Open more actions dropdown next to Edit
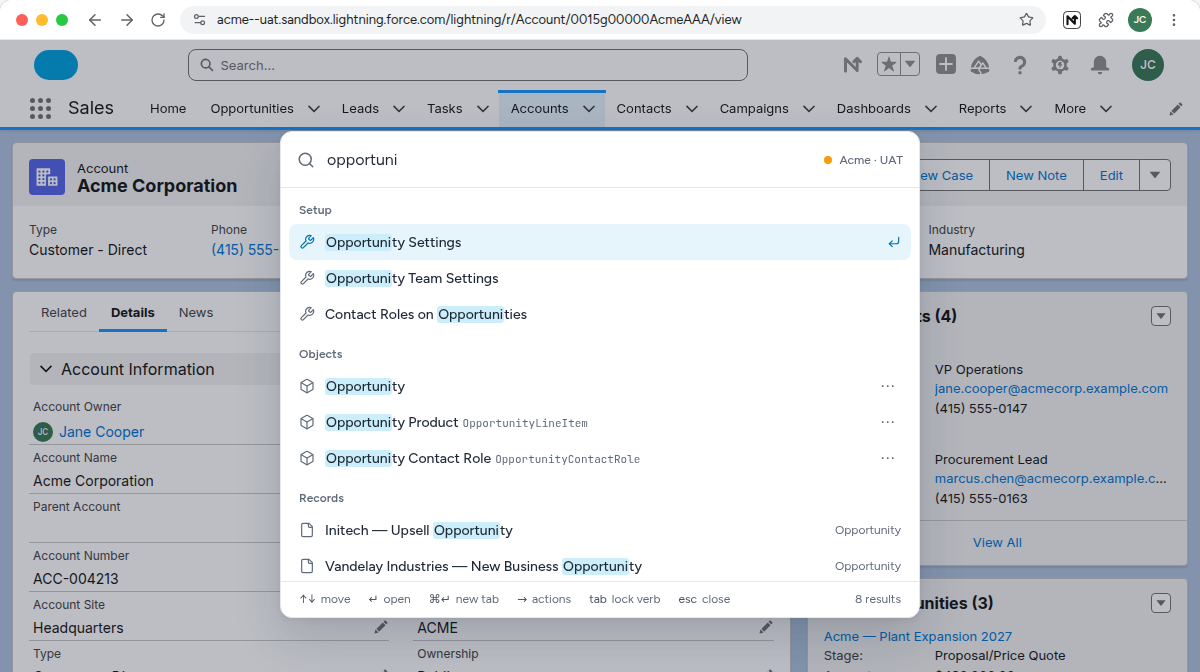This screenshot has height=672, width=1200. click(1155, 175)
